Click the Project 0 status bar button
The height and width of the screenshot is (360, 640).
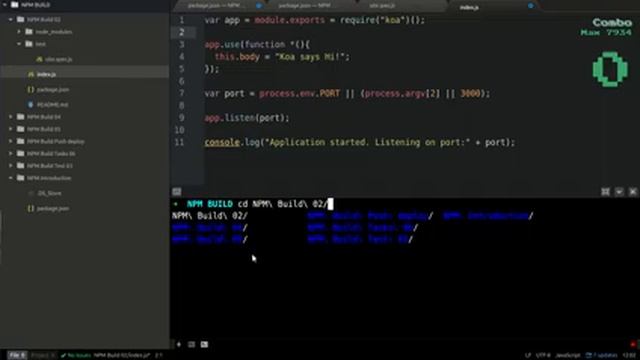tap(43, 355)
